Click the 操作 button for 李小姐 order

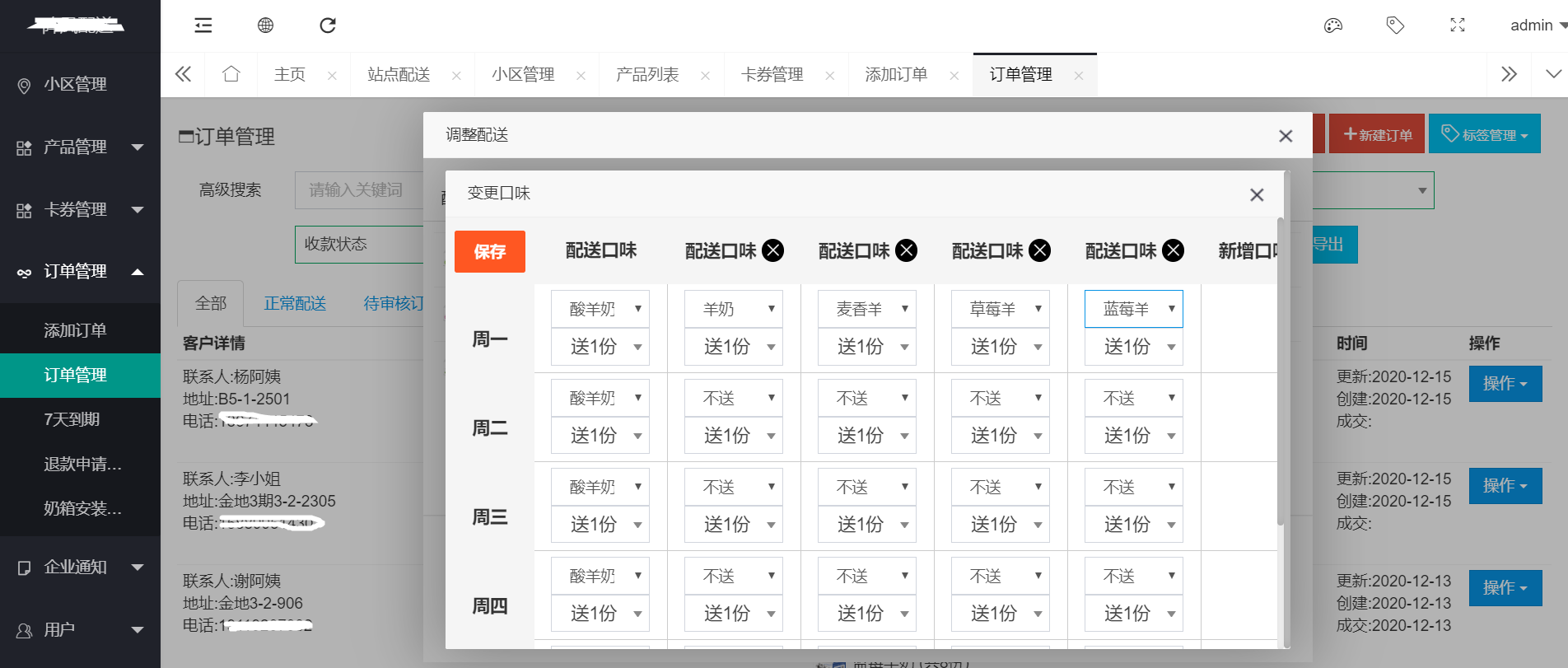click(x=1505, y=486)
